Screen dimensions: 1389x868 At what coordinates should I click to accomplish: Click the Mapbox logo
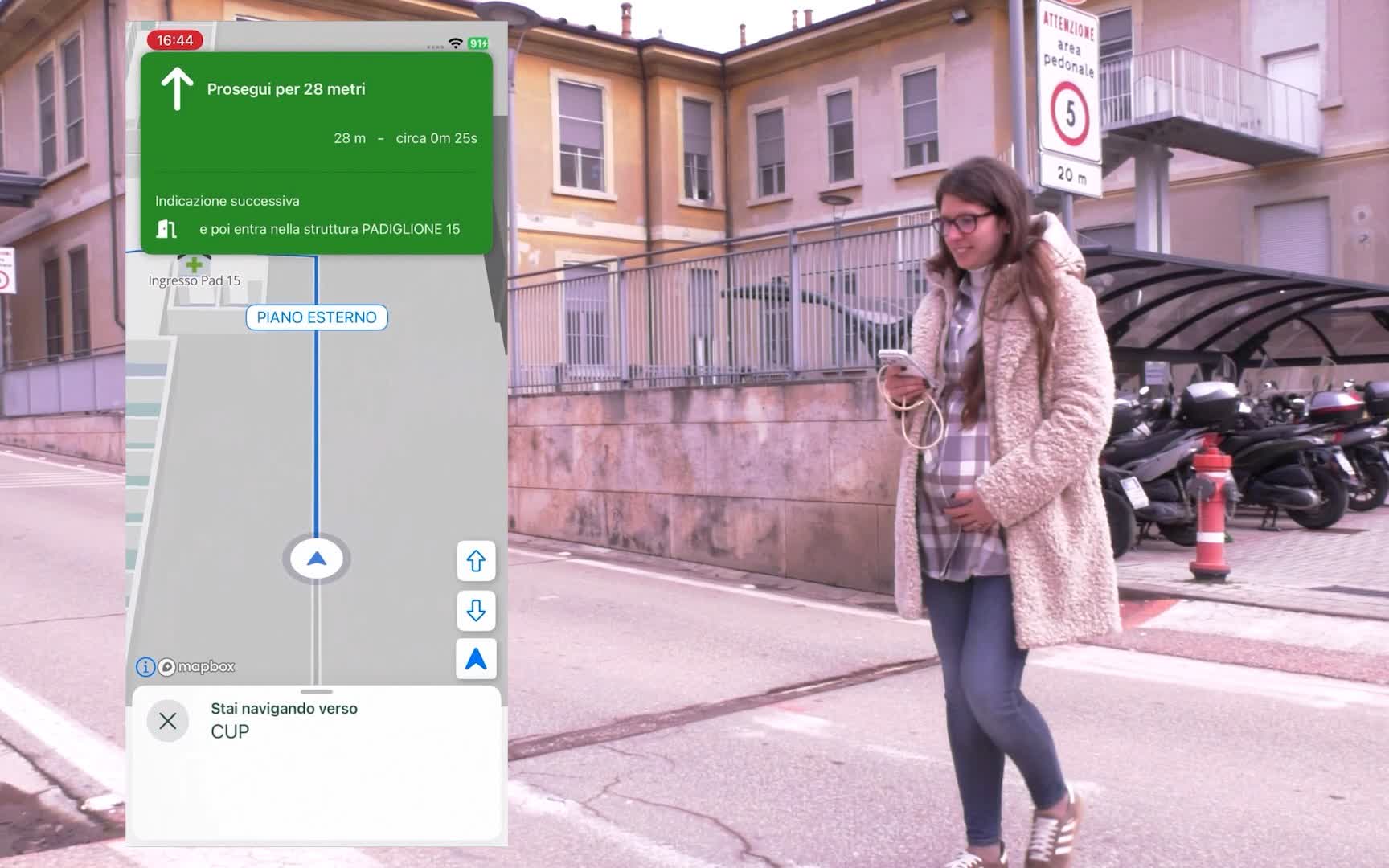197,667
